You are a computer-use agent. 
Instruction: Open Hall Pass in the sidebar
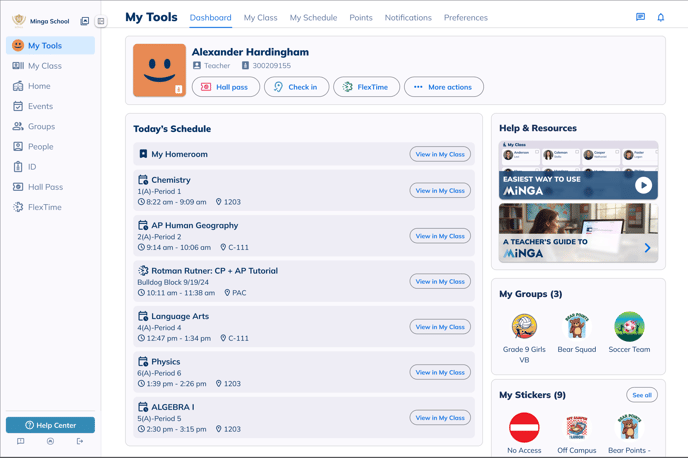click(x=45, y=187)
